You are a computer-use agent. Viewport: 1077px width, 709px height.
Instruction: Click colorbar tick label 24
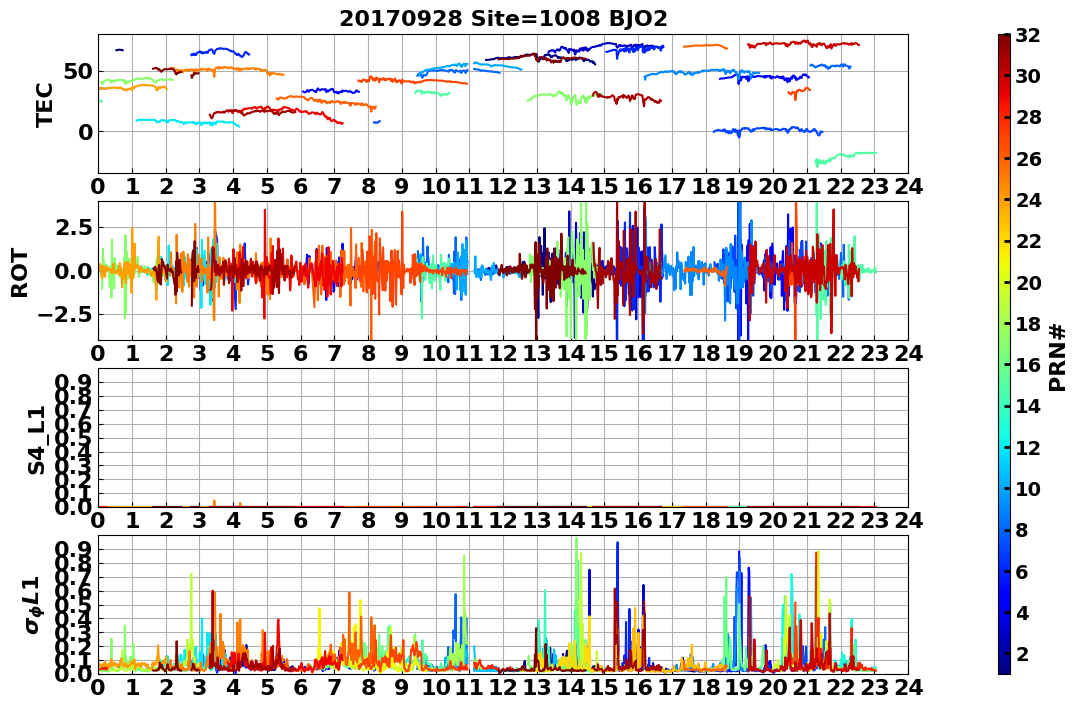pyautogui.click(x=1028, y=200)
